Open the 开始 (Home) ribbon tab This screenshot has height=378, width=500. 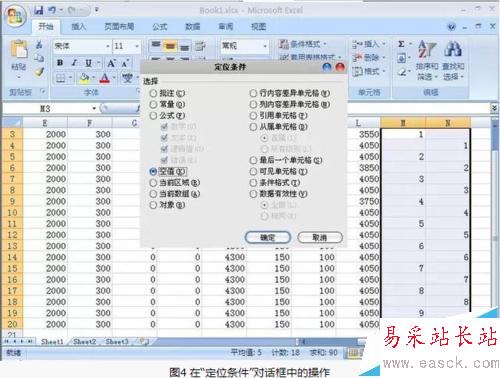click(x=46, y=26)
